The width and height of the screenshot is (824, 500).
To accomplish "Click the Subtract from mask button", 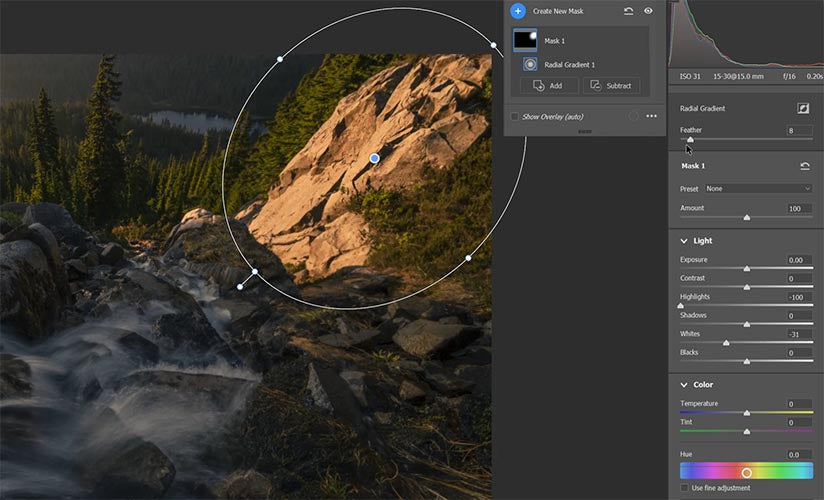I will (x=611, y=86).
